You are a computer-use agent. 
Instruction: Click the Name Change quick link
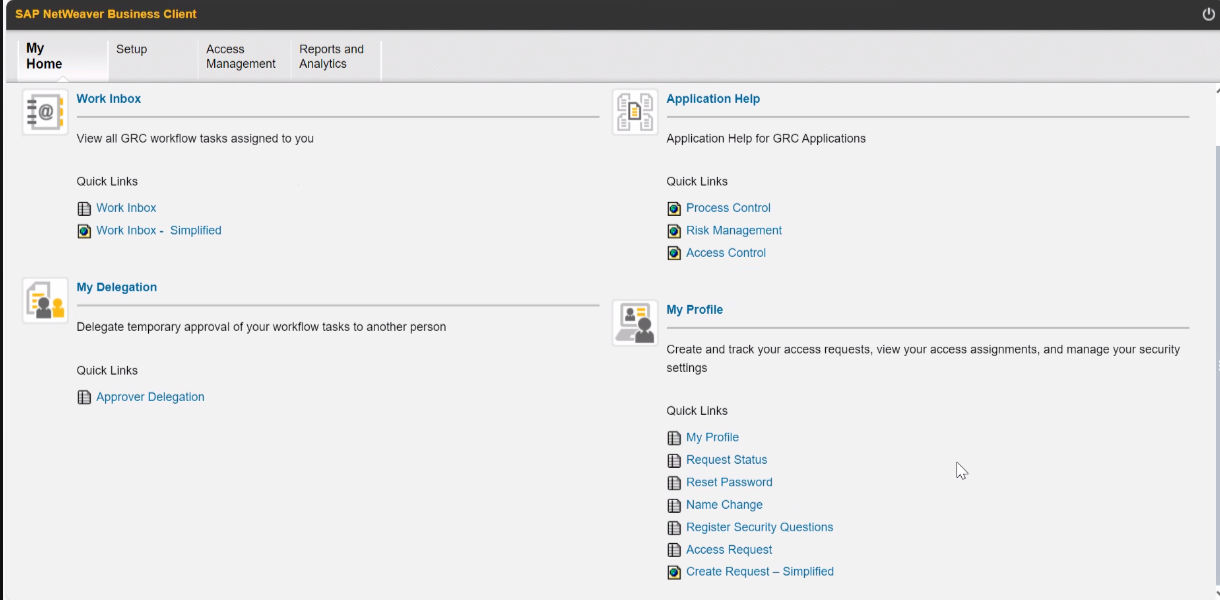(724, 505)
